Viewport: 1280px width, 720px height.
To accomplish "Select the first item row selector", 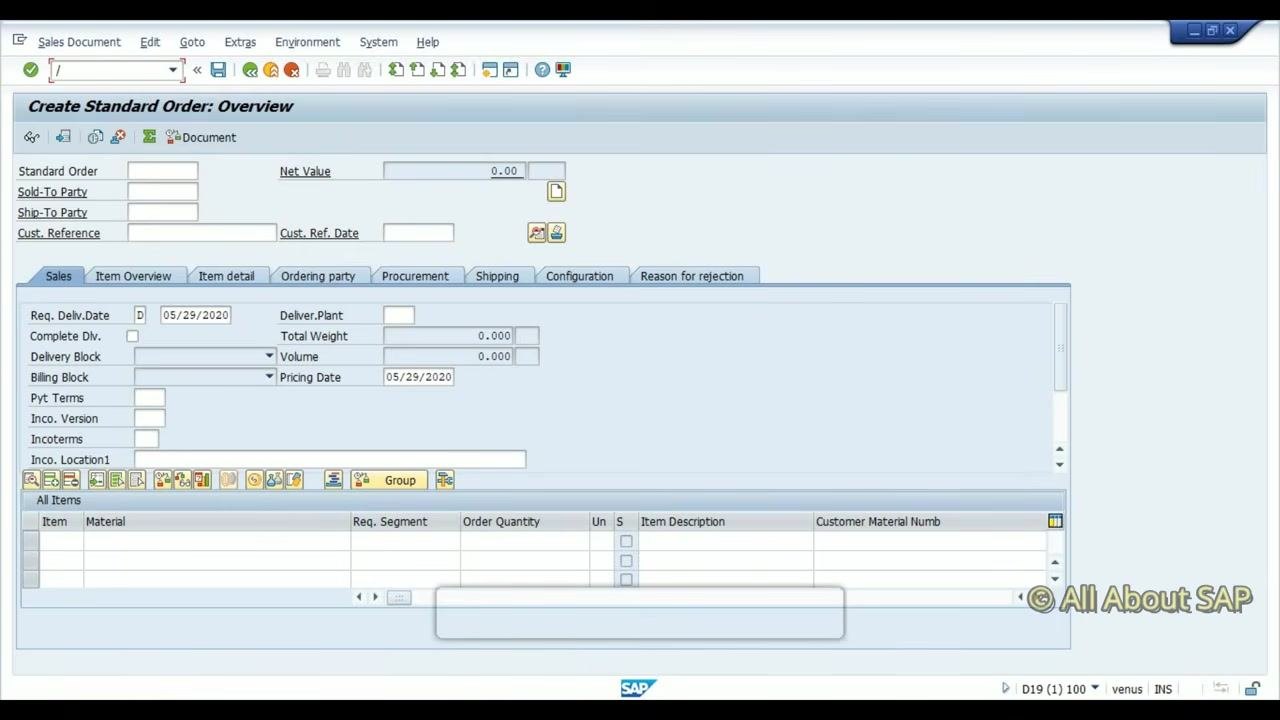I will point(31,541).
